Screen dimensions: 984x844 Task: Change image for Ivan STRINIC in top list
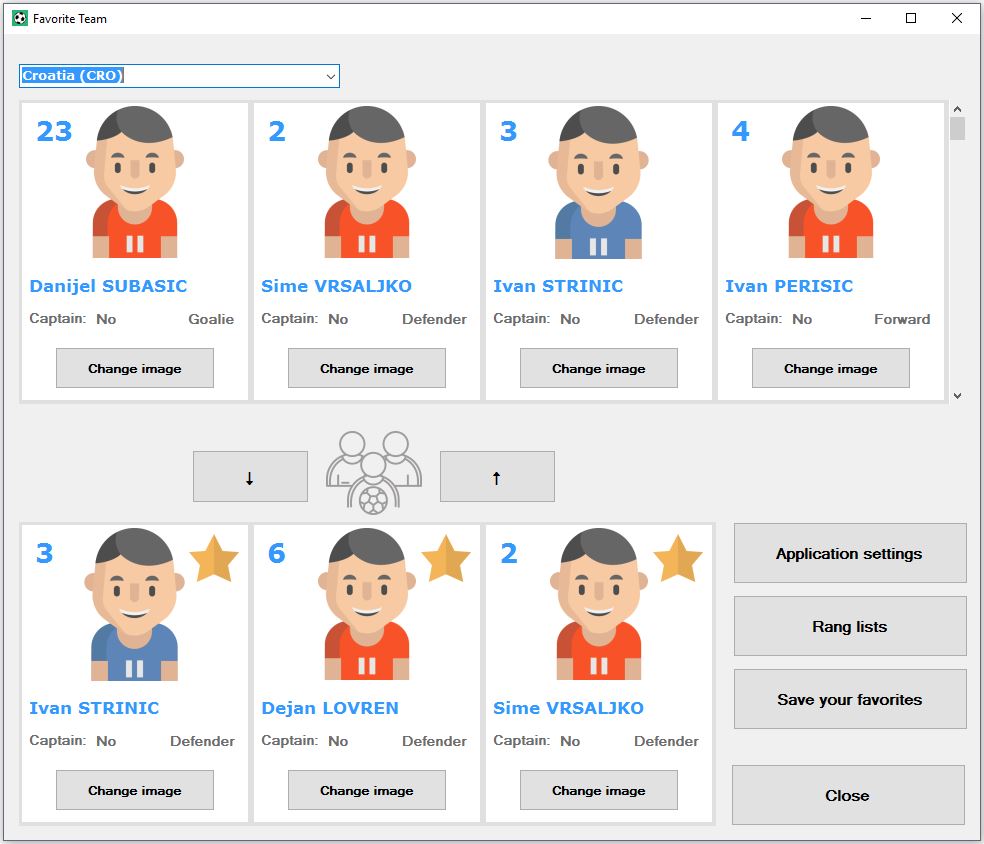coord(599,368)
